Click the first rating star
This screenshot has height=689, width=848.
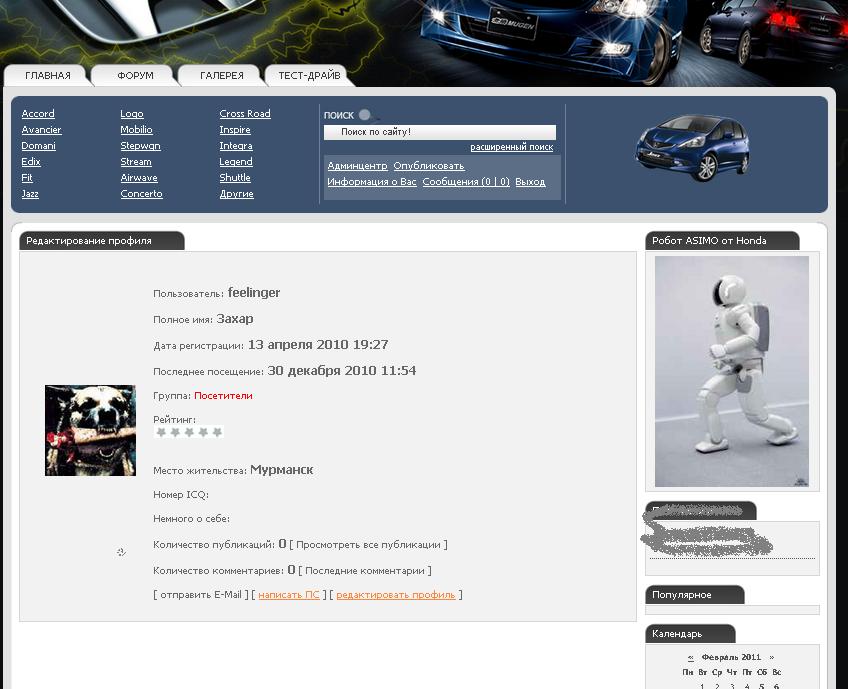[x=161, y=432]
